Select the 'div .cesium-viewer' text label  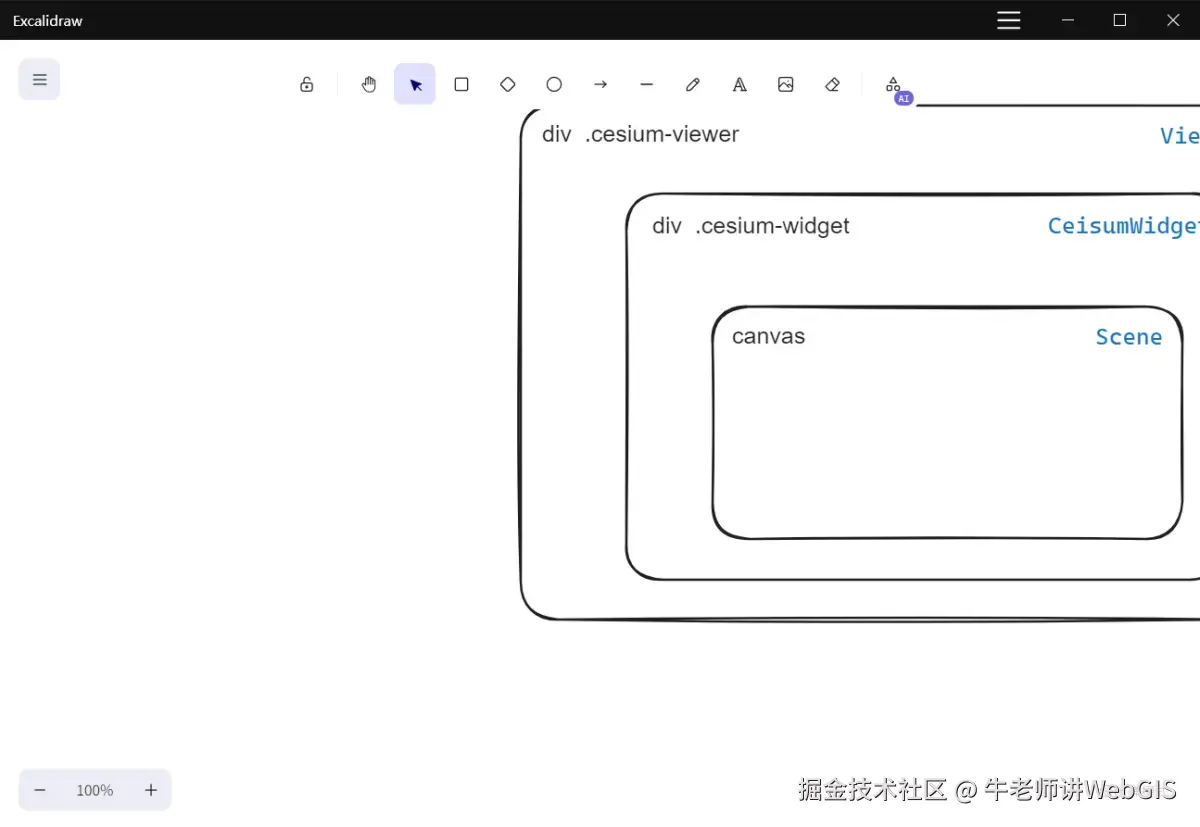coord(640,134)
